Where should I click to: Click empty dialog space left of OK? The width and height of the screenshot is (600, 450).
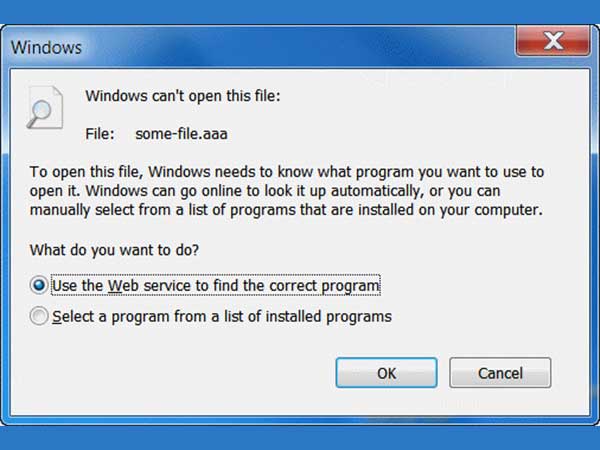172,373
